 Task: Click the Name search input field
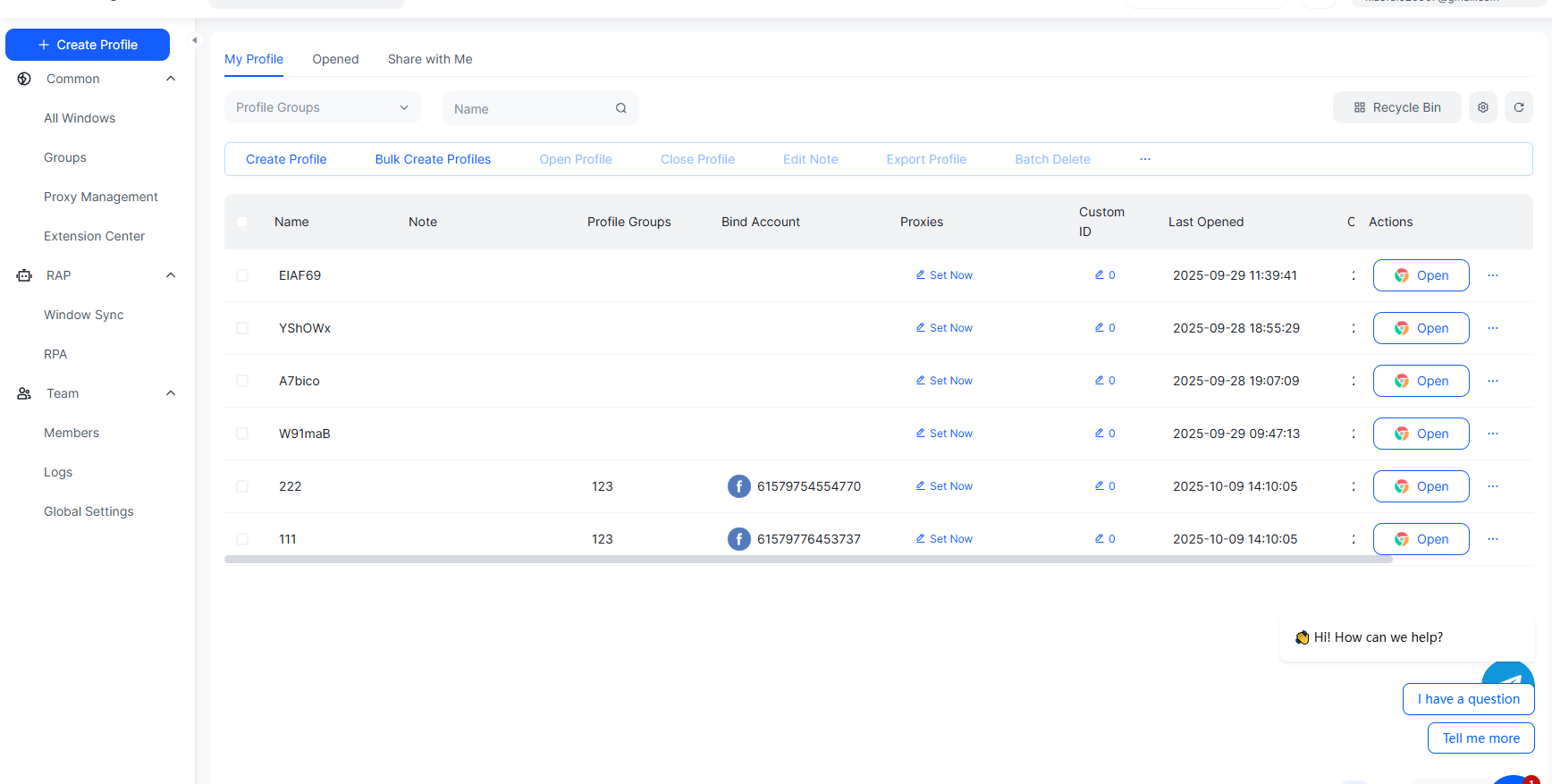527,108
